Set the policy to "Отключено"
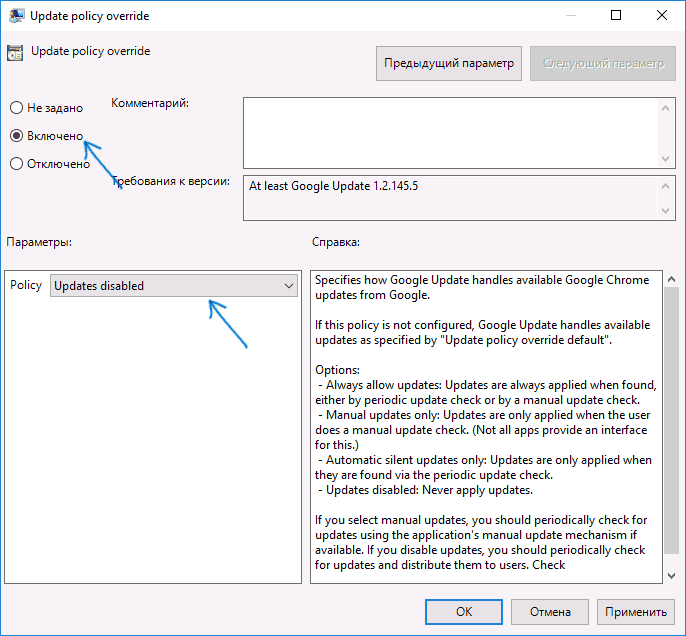Viewport: 686px width, 636px height. click(16, 164)
